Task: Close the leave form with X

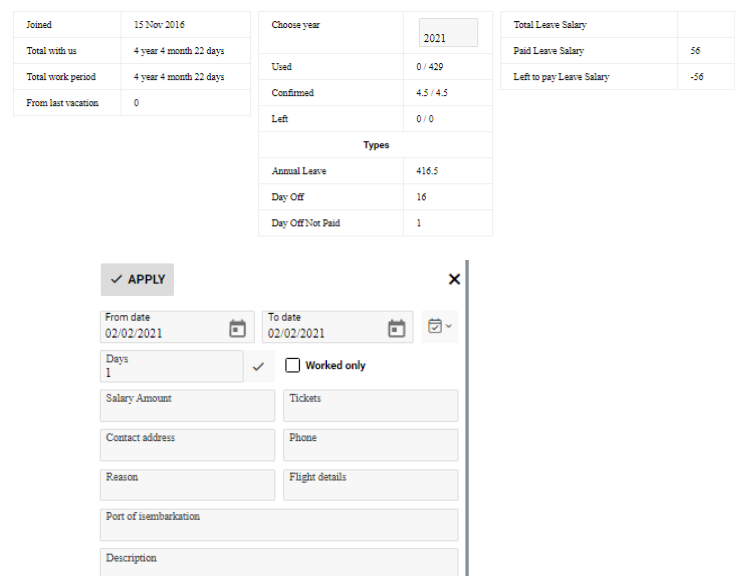Action: pos(454,279)
